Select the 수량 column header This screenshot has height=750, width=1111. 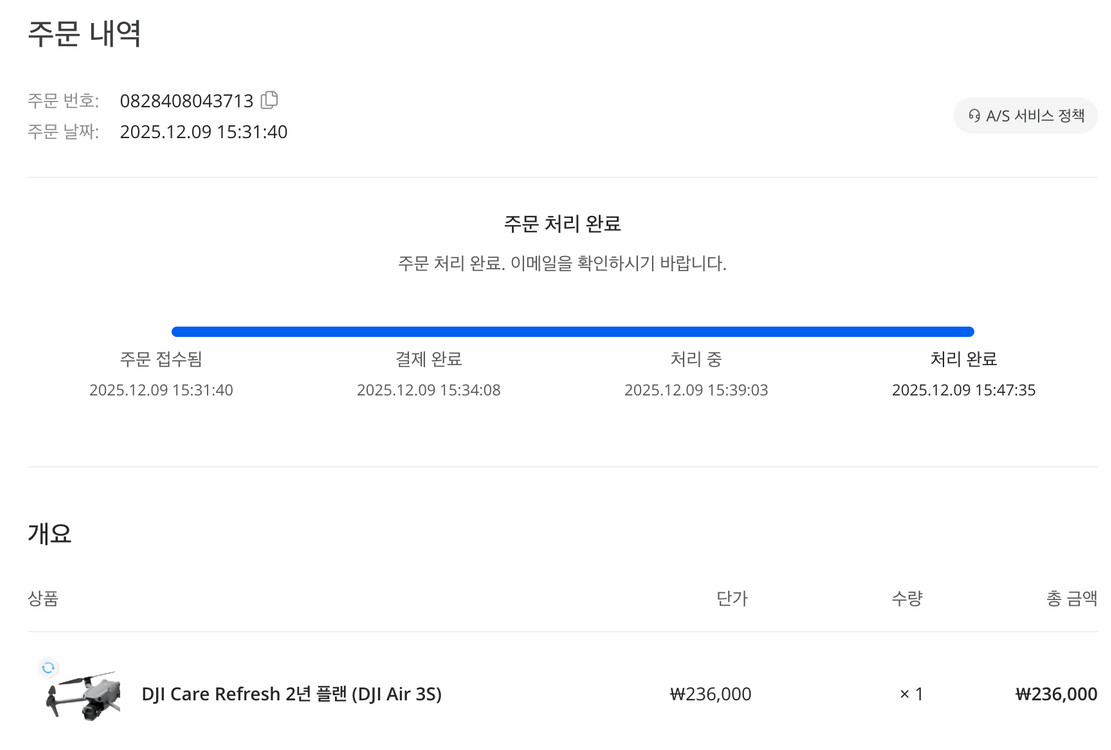point(906,598)
